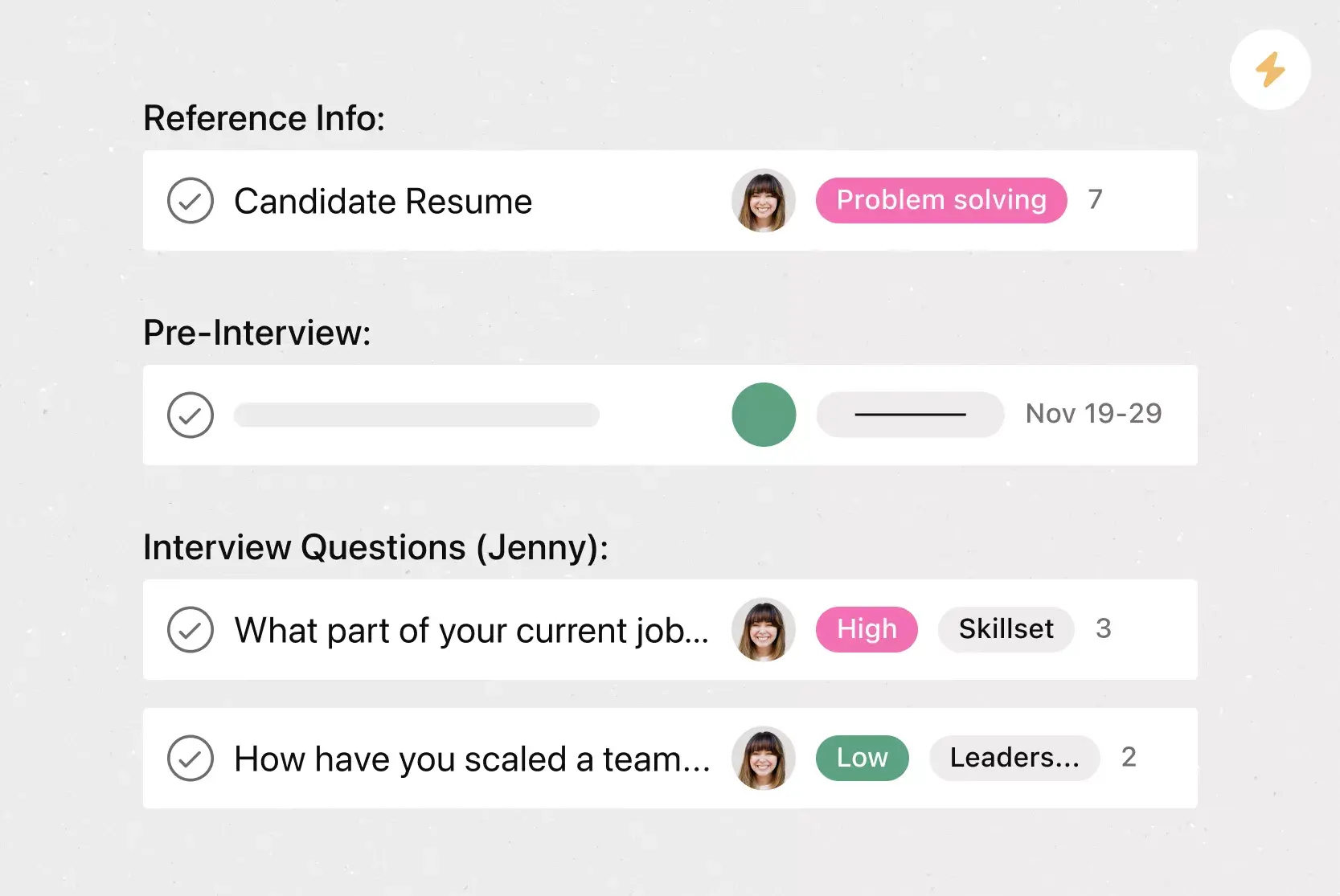Viewport: 1340px width, 896px height.
Task: Click the lightning bolt automation icon
Action: (x=1270, y=70)
